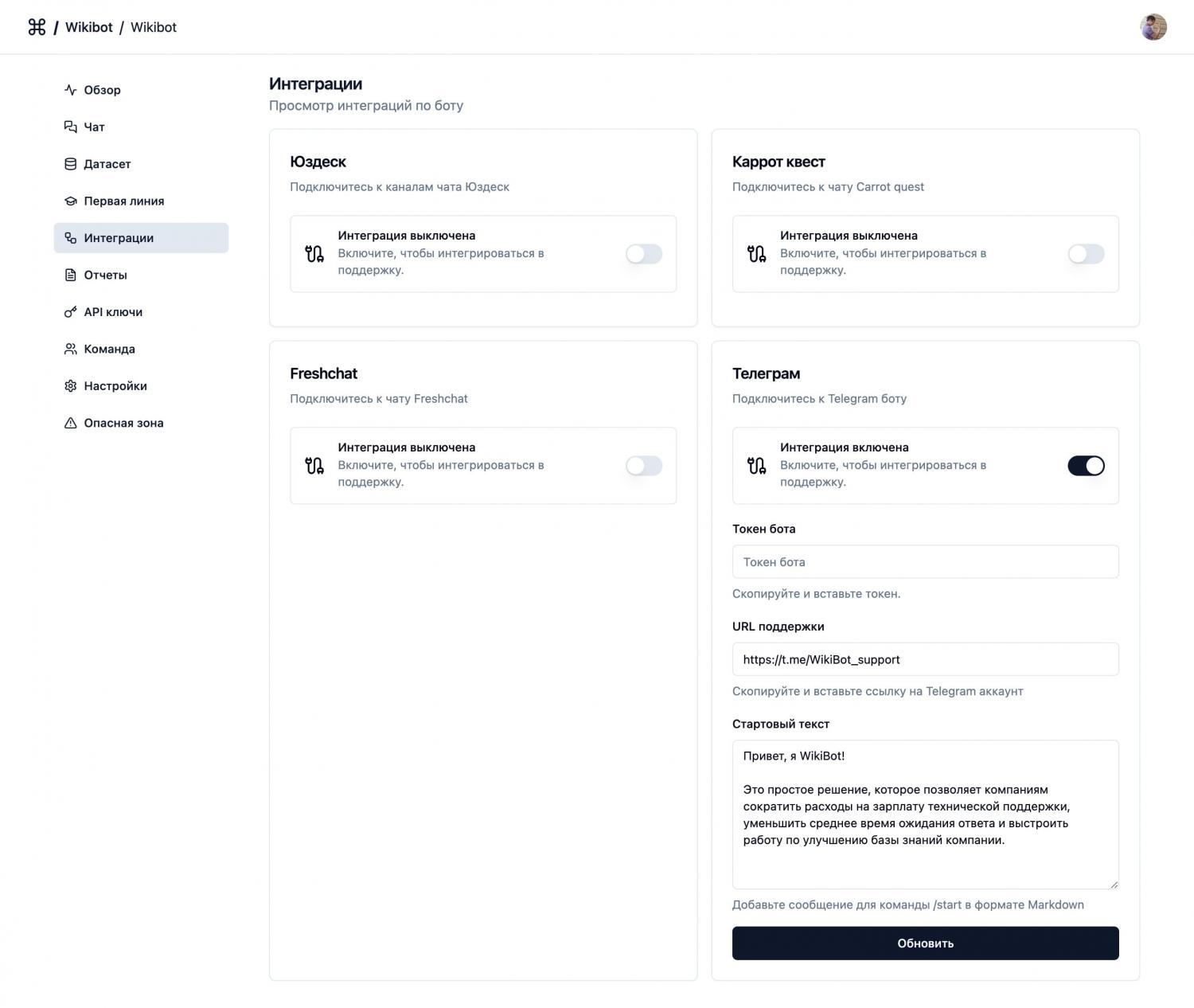The height and width of the screenshot is (1008, 1194).
Task: Click the Первая линия graduation cap icon
Action: (x=70, y=201)
